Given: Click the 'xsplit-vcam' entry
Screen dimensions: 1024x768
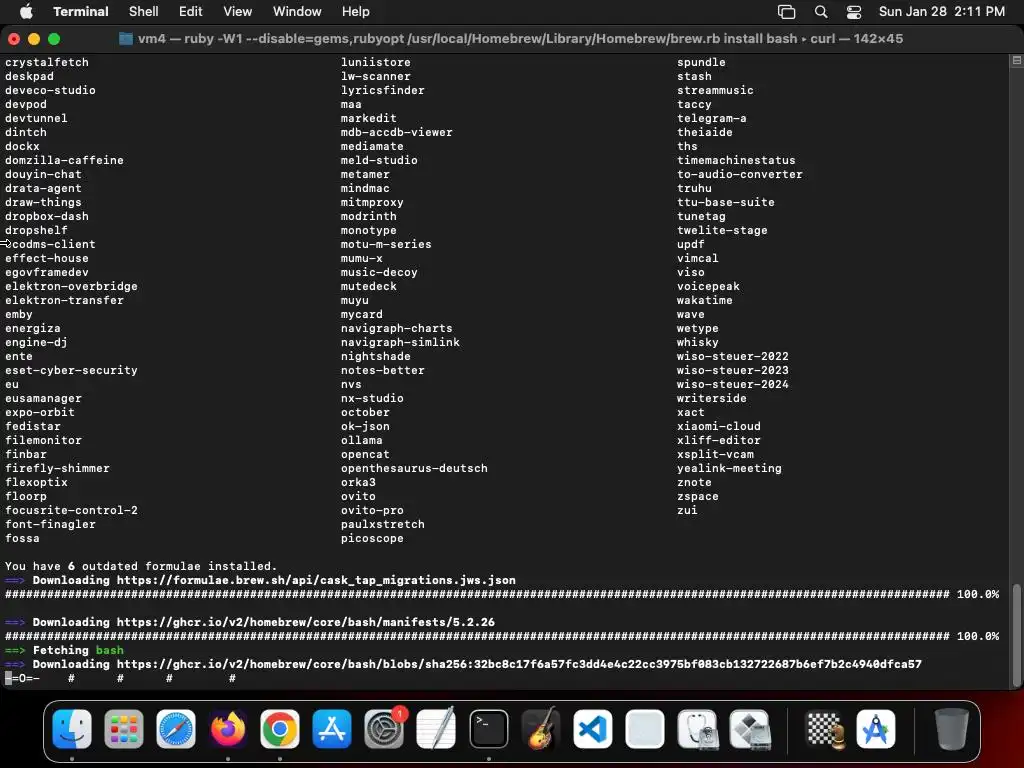Looking at the screenshot, I should 715,454.
